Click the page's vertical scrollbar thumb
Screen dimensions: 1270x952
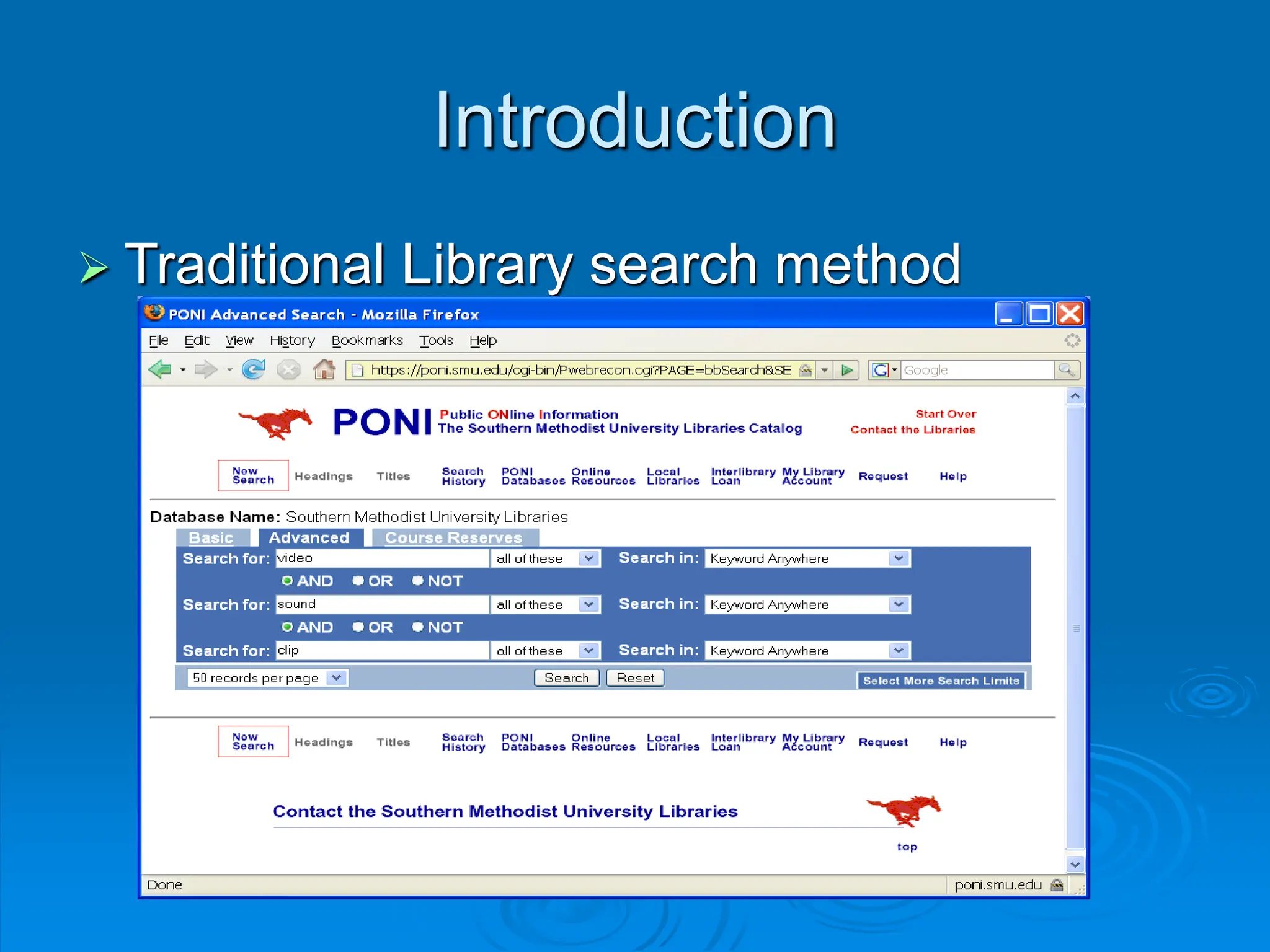[1075, 627]
